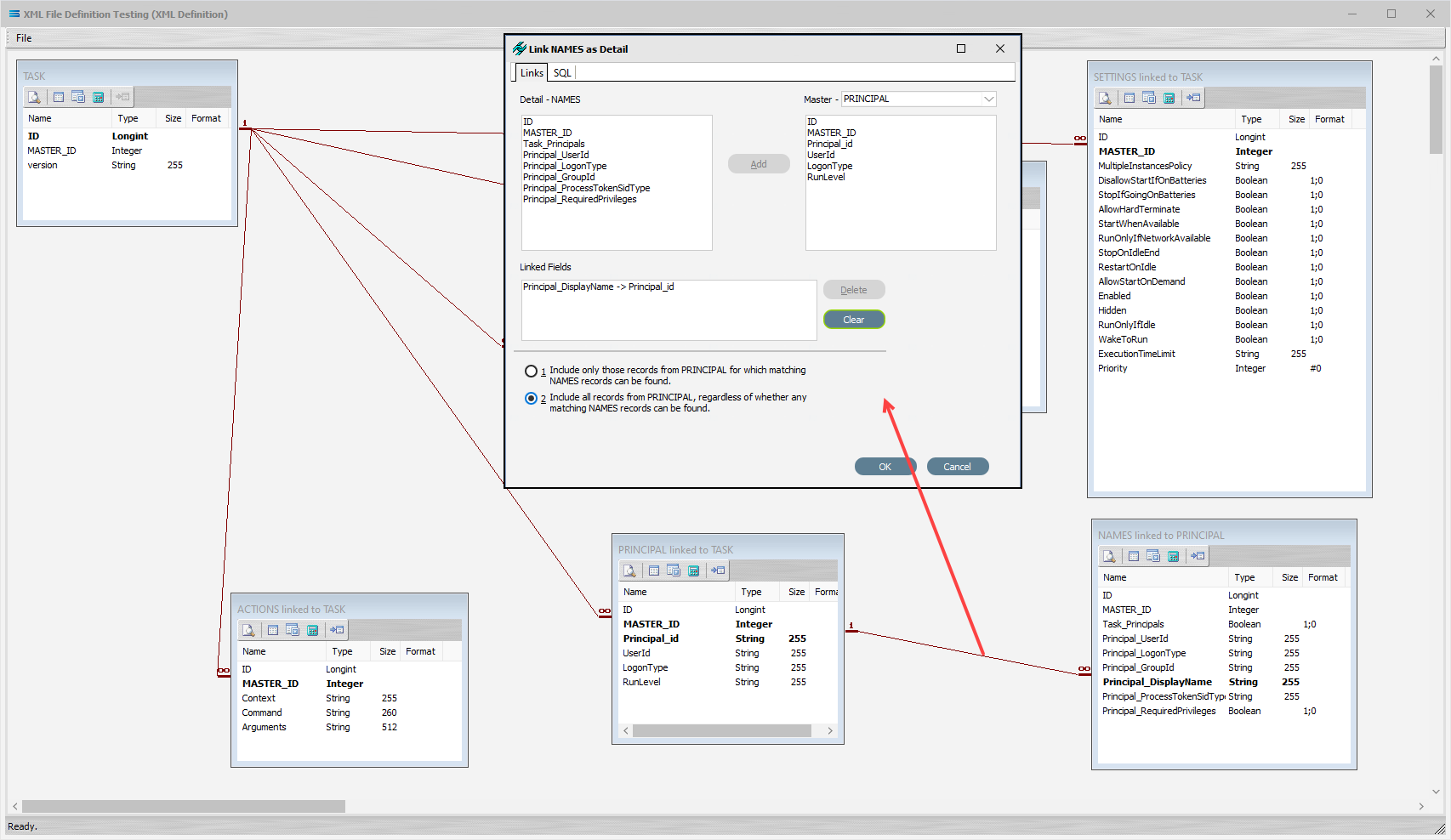Click the calculator icon in SETTINGS panel
1451x840 pixels.
(x=1169, y=99)
